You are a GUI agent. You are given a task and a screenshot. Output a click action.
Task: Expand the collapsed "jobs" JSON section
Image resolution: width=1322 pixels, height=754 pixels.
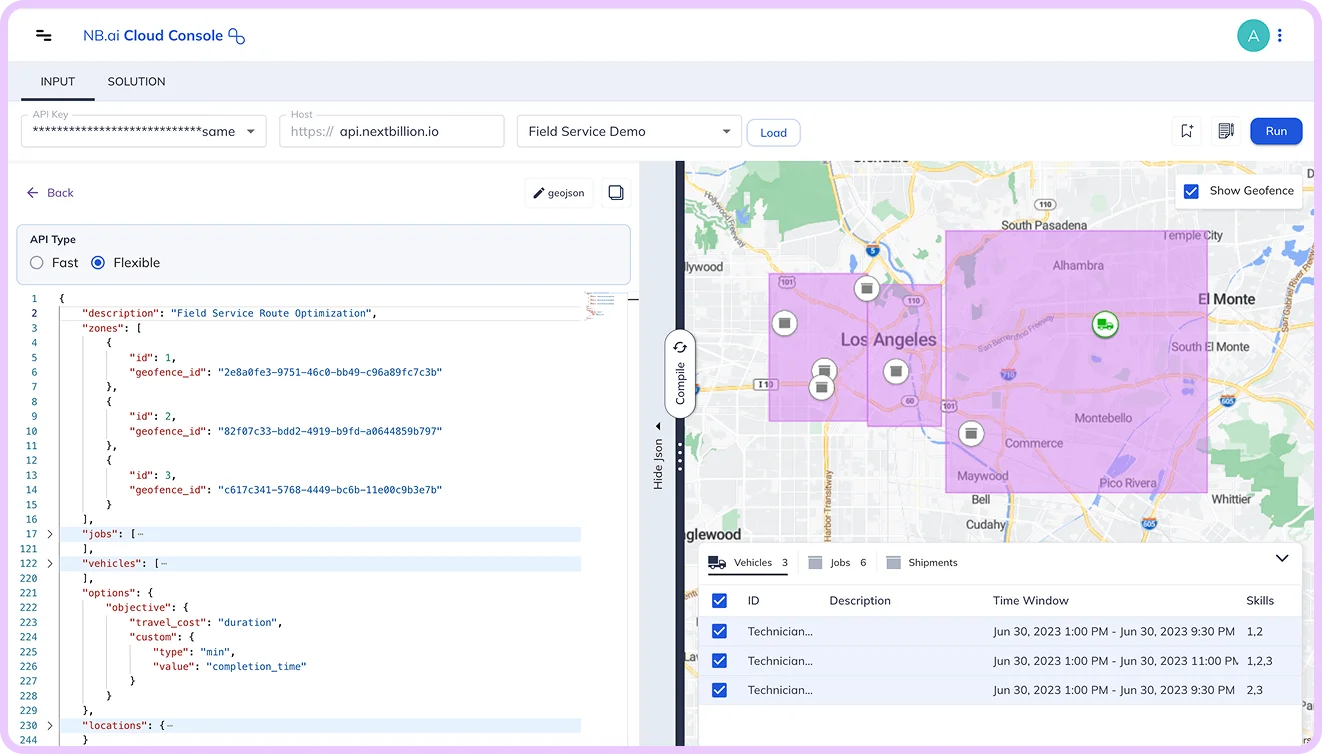50,534
